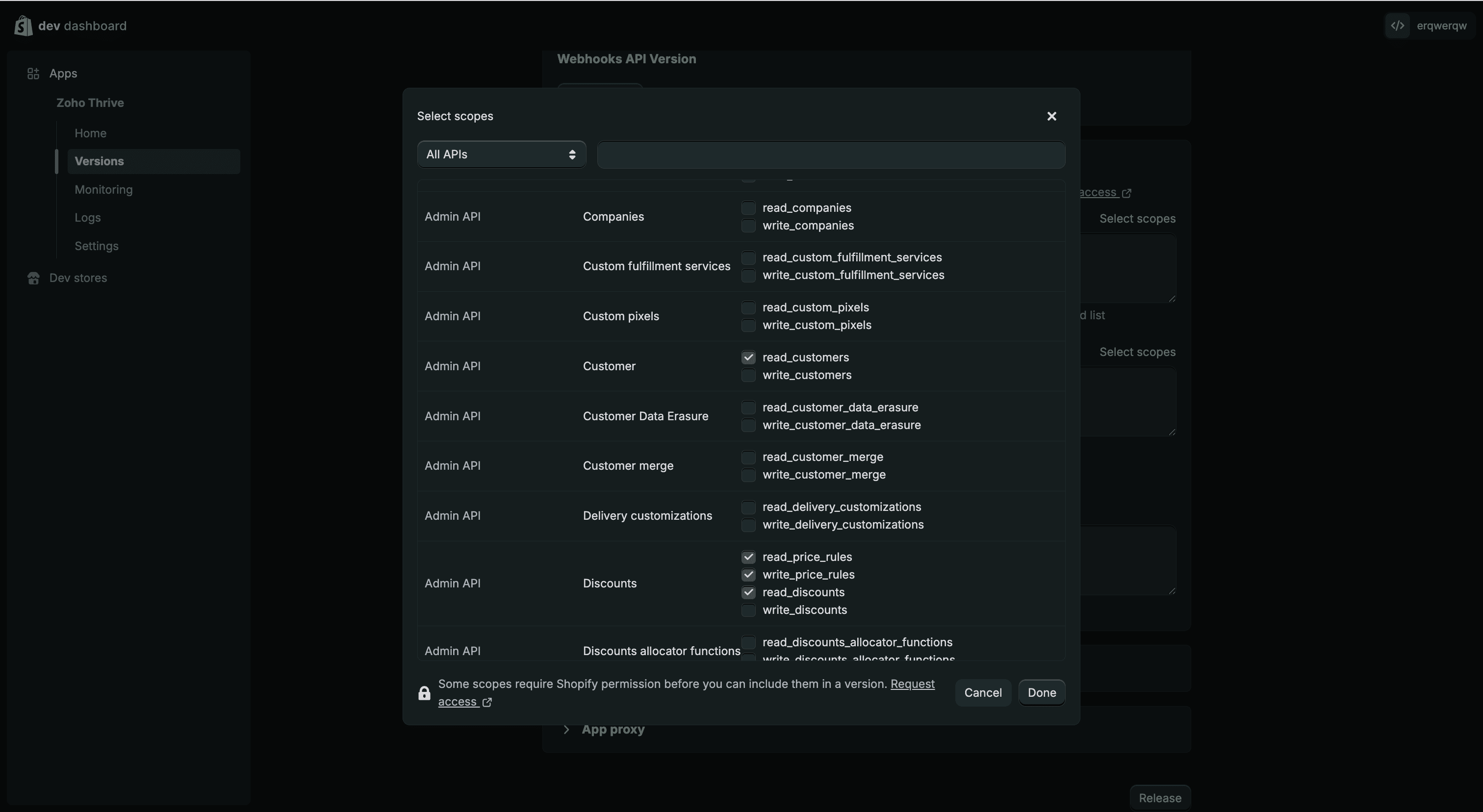Viewport: 1483px width, 812px height.
Task: Expand the App proxy section chevron
Action: coord(566,730)
